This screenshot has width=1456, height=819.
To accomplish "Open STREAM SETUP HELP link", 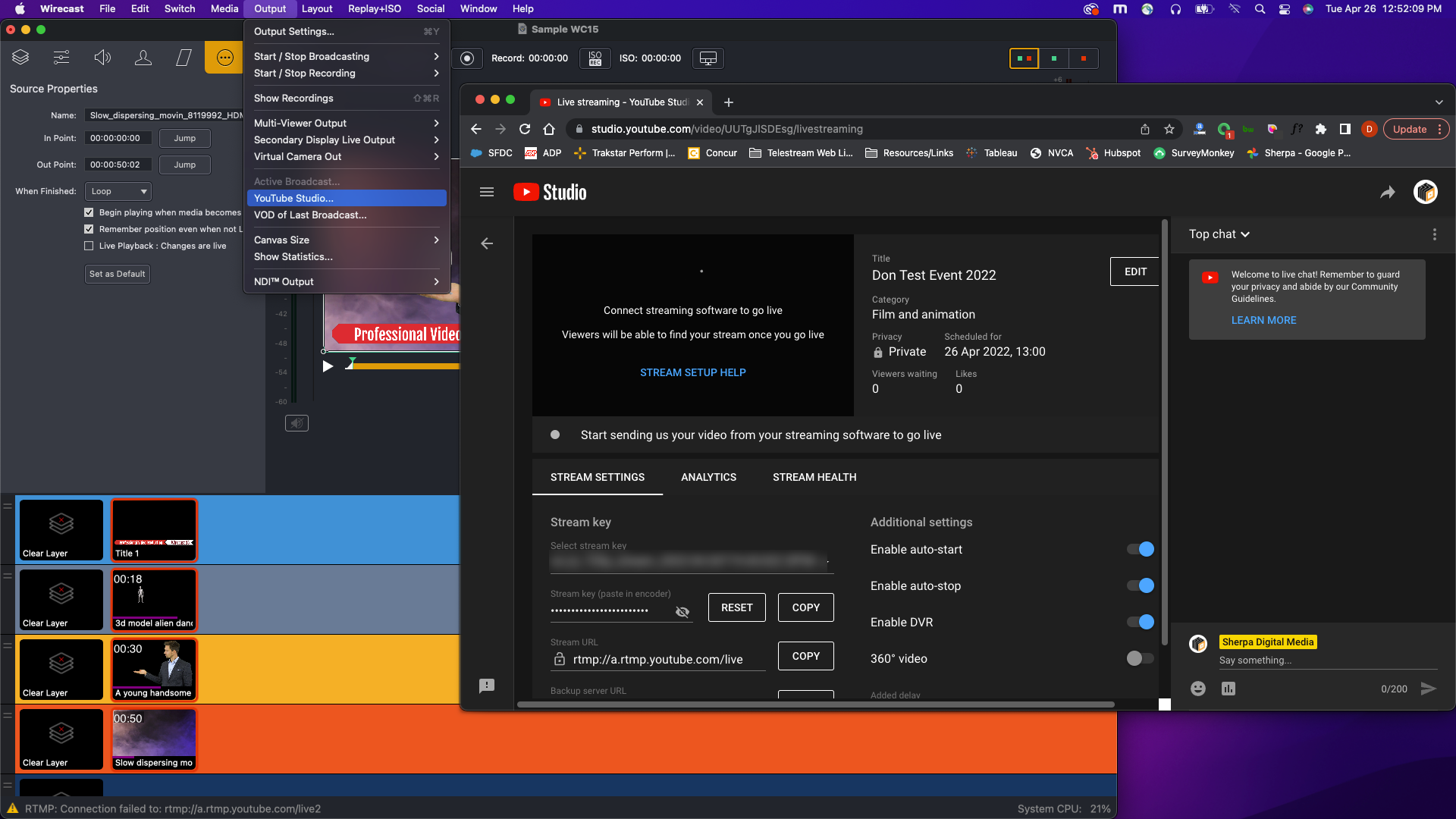I will [x=692, y=372].
